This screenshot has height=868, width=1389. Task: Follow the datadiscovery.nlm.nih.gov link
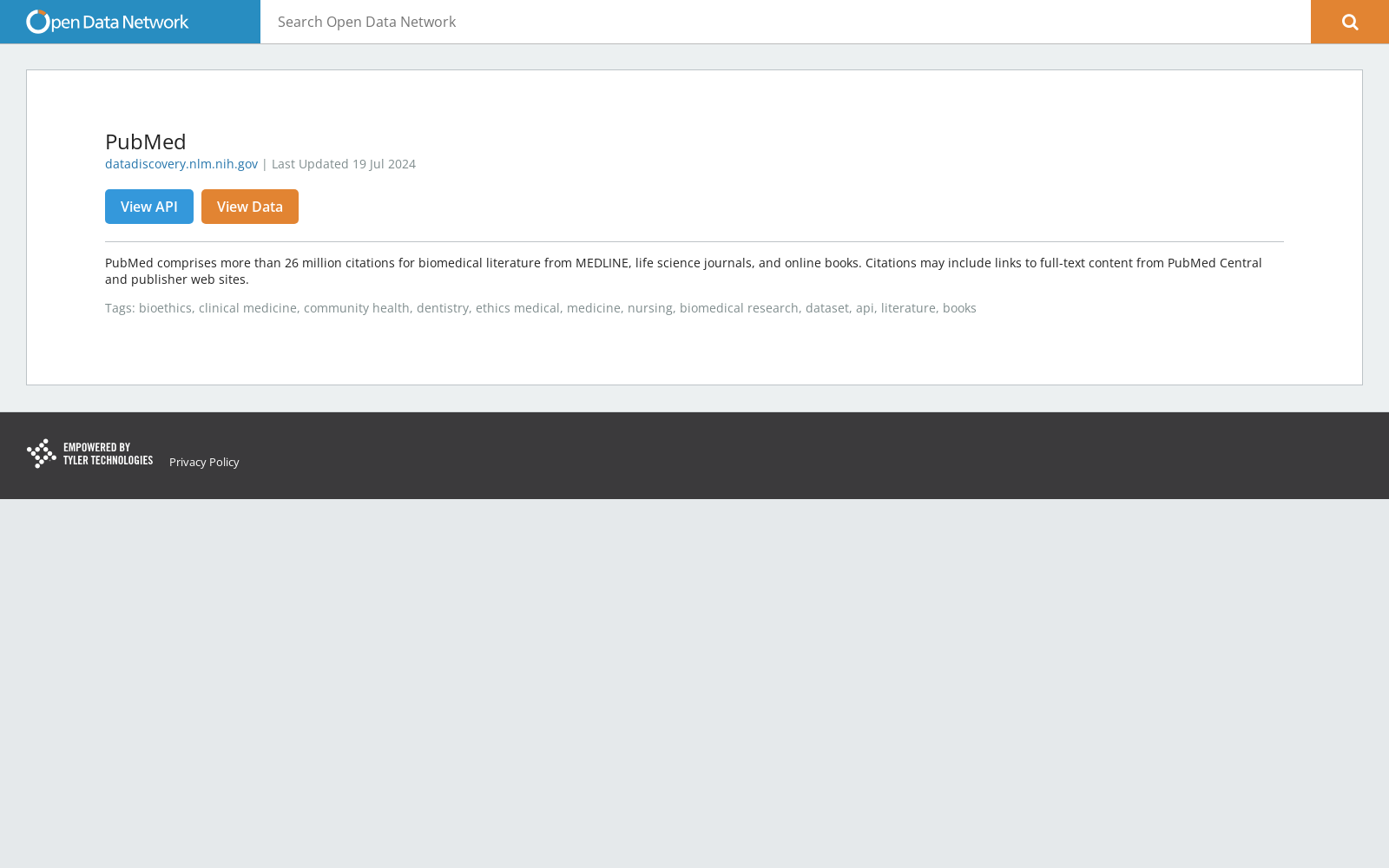181,164
